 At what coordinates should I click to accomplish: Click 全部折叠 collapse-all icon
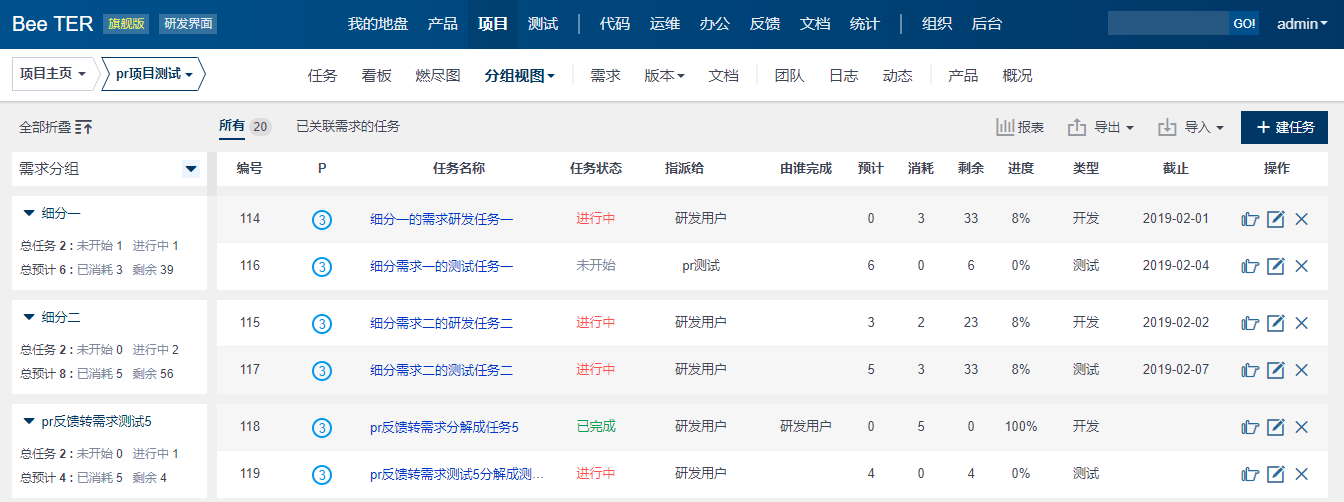84,127
